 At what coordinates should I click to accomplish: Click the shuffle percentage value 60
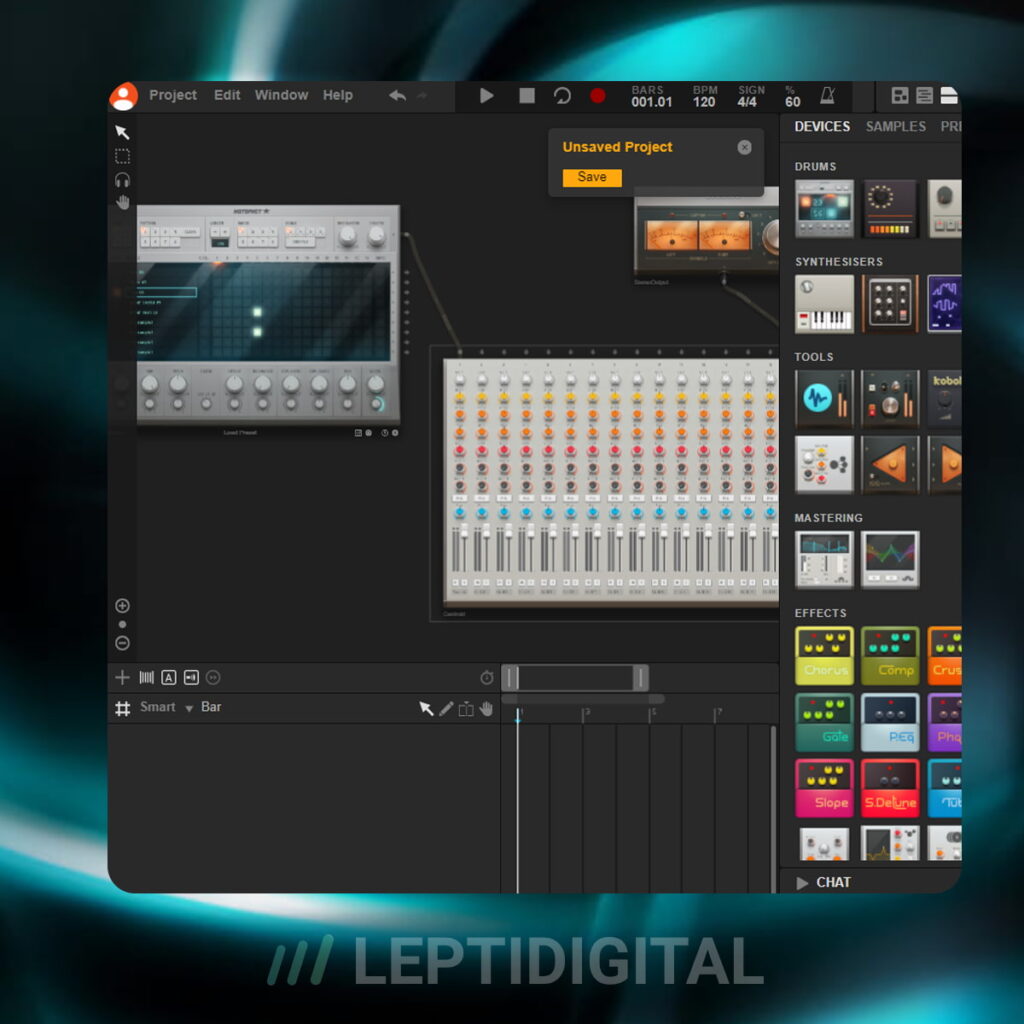point(793,102)
